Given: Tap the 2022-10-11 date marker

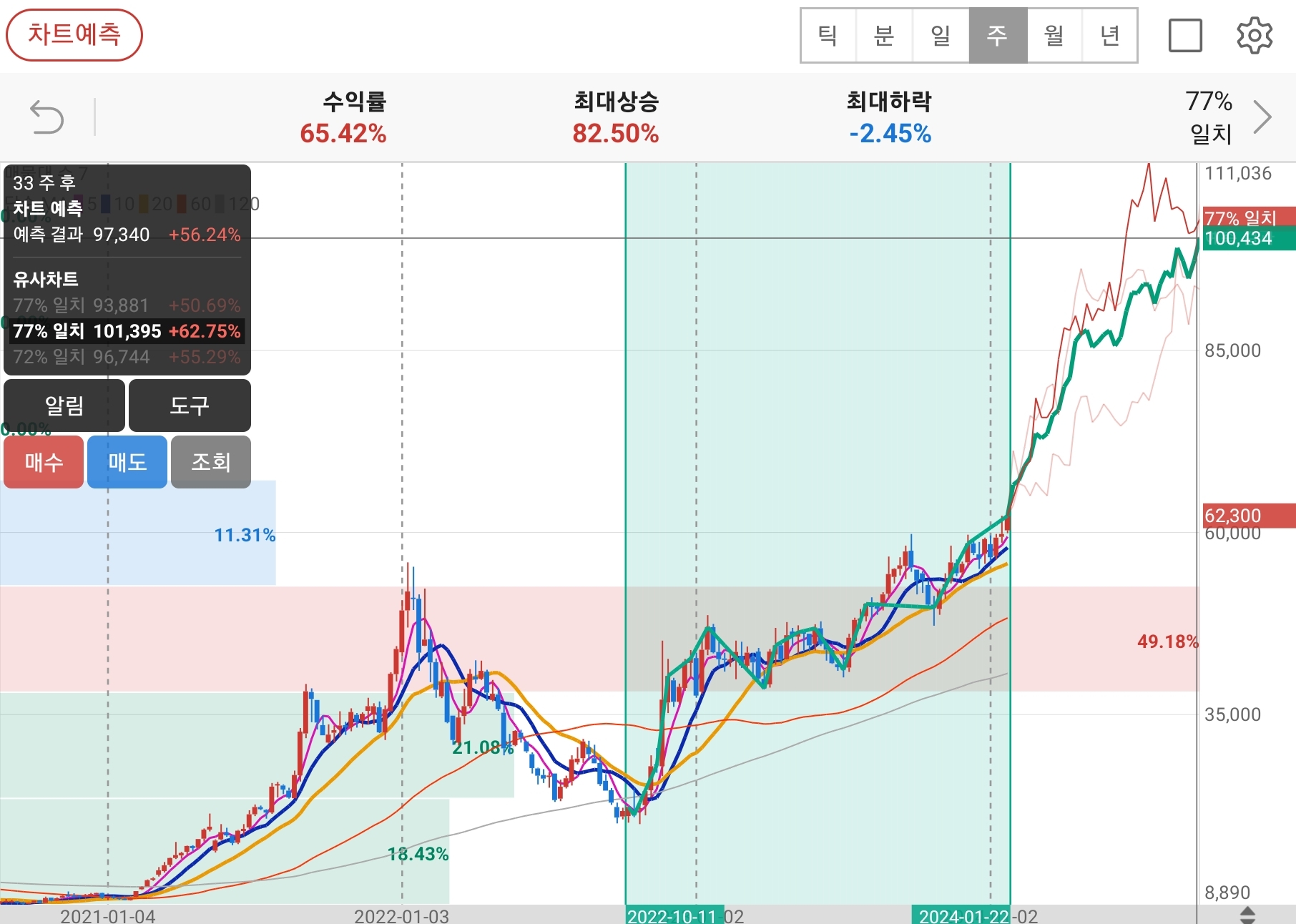Looking at the screenshot, I should point(674,915).
